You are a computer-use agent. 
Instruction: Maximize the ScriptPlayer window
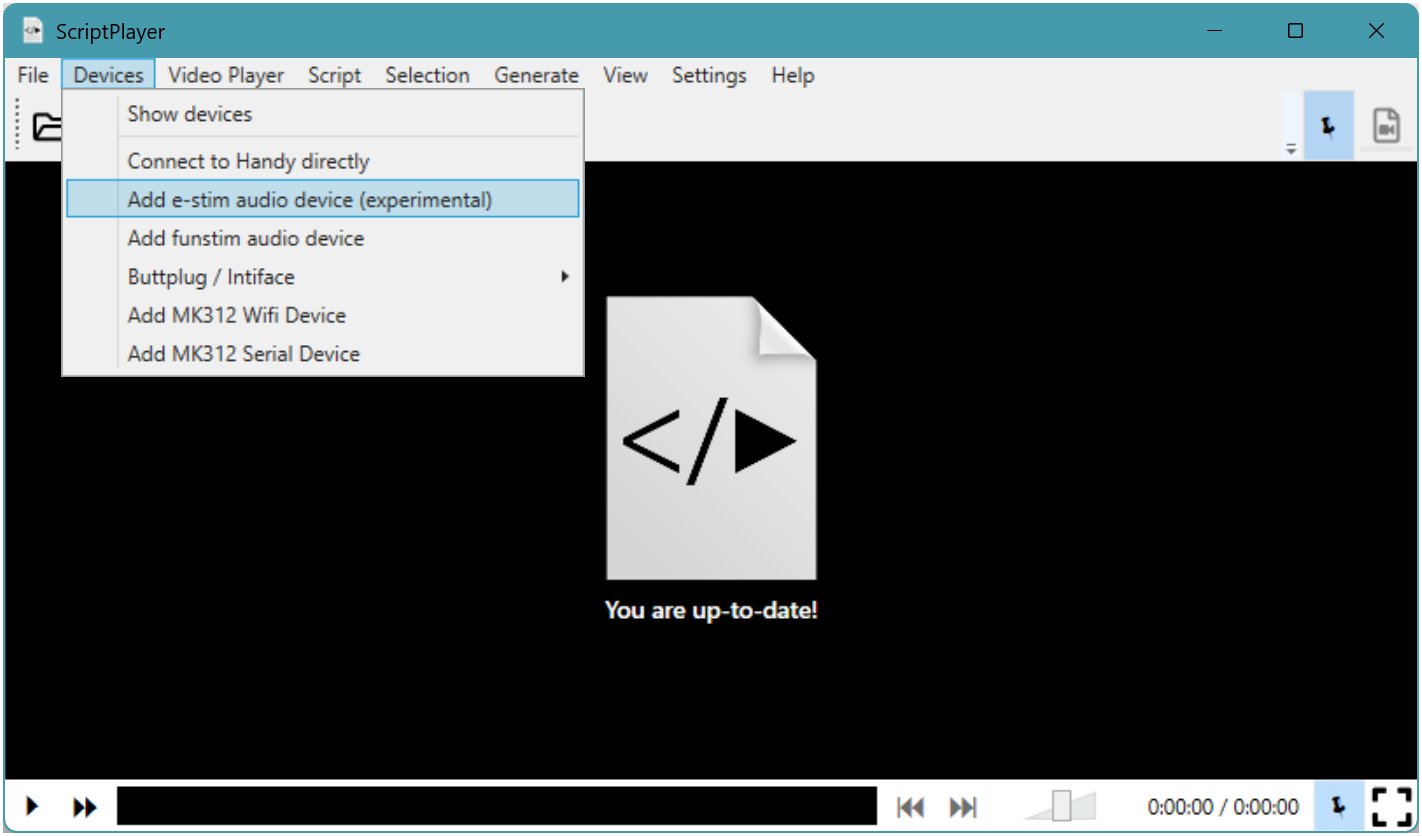click(x=1295, y=31)
